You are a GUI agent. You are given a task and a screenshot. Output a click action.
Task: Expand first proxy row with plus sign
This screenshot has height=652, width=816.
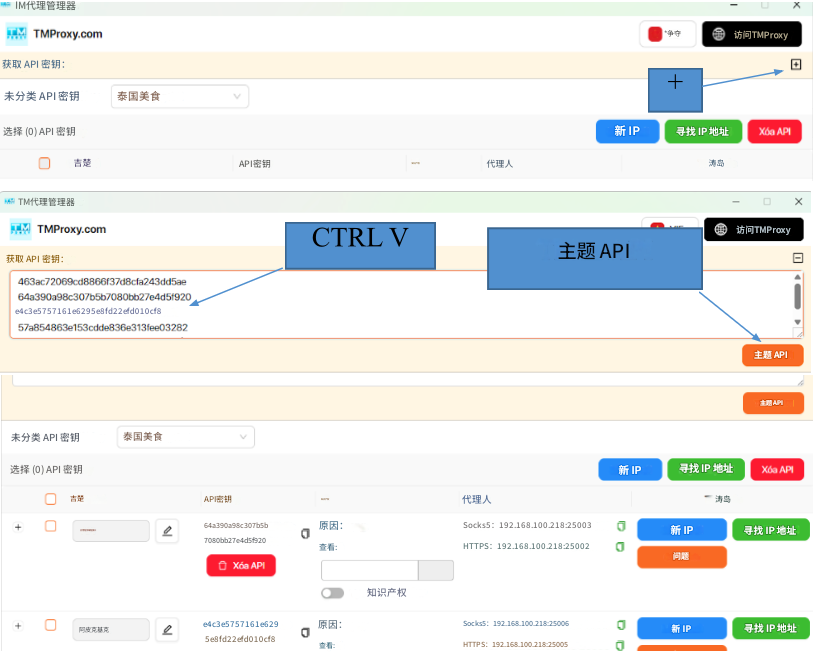(17, 526)
